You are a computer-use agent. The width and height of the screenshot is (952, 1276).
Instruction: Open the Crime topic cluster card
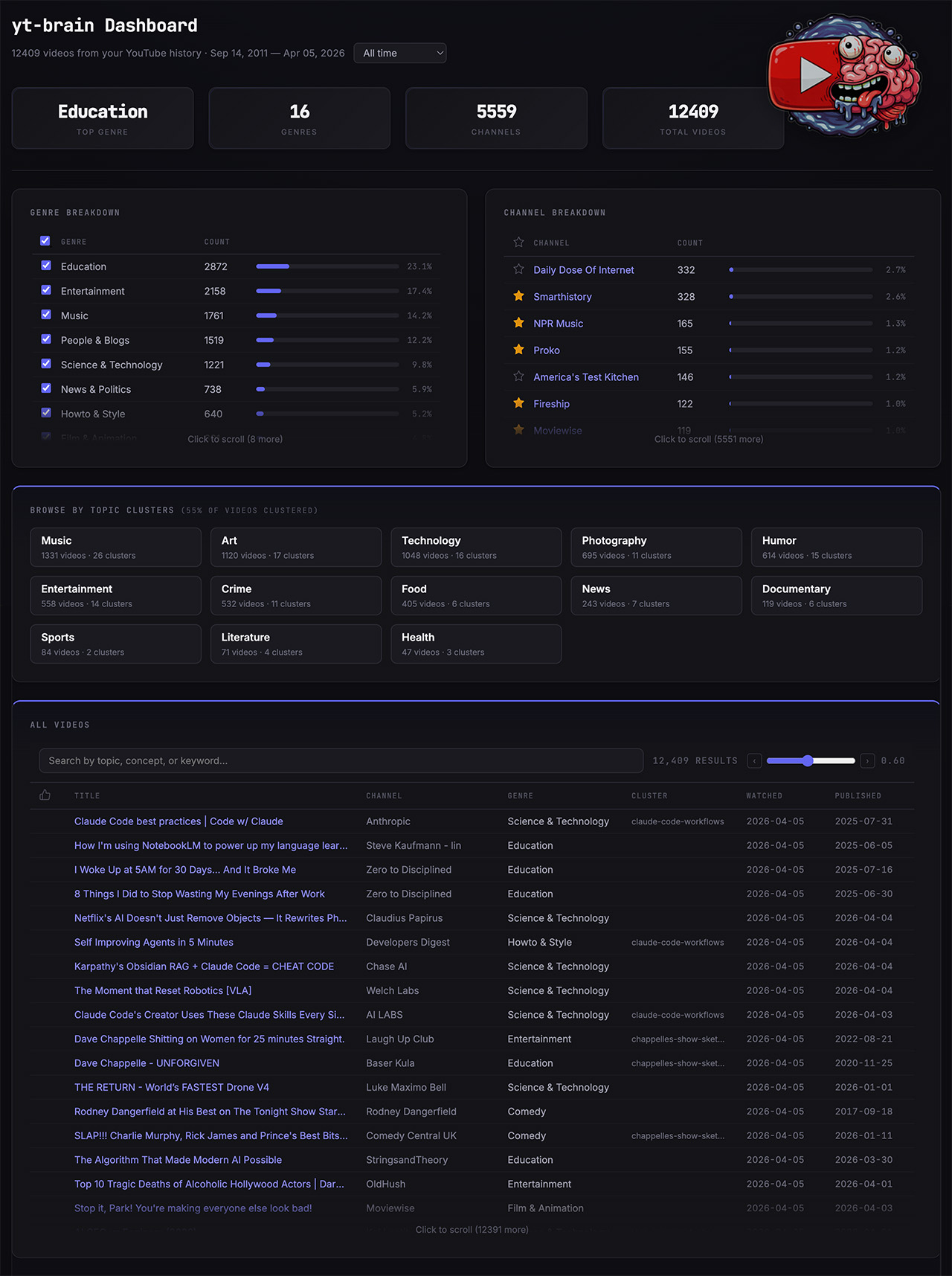[x=296, y=595]
